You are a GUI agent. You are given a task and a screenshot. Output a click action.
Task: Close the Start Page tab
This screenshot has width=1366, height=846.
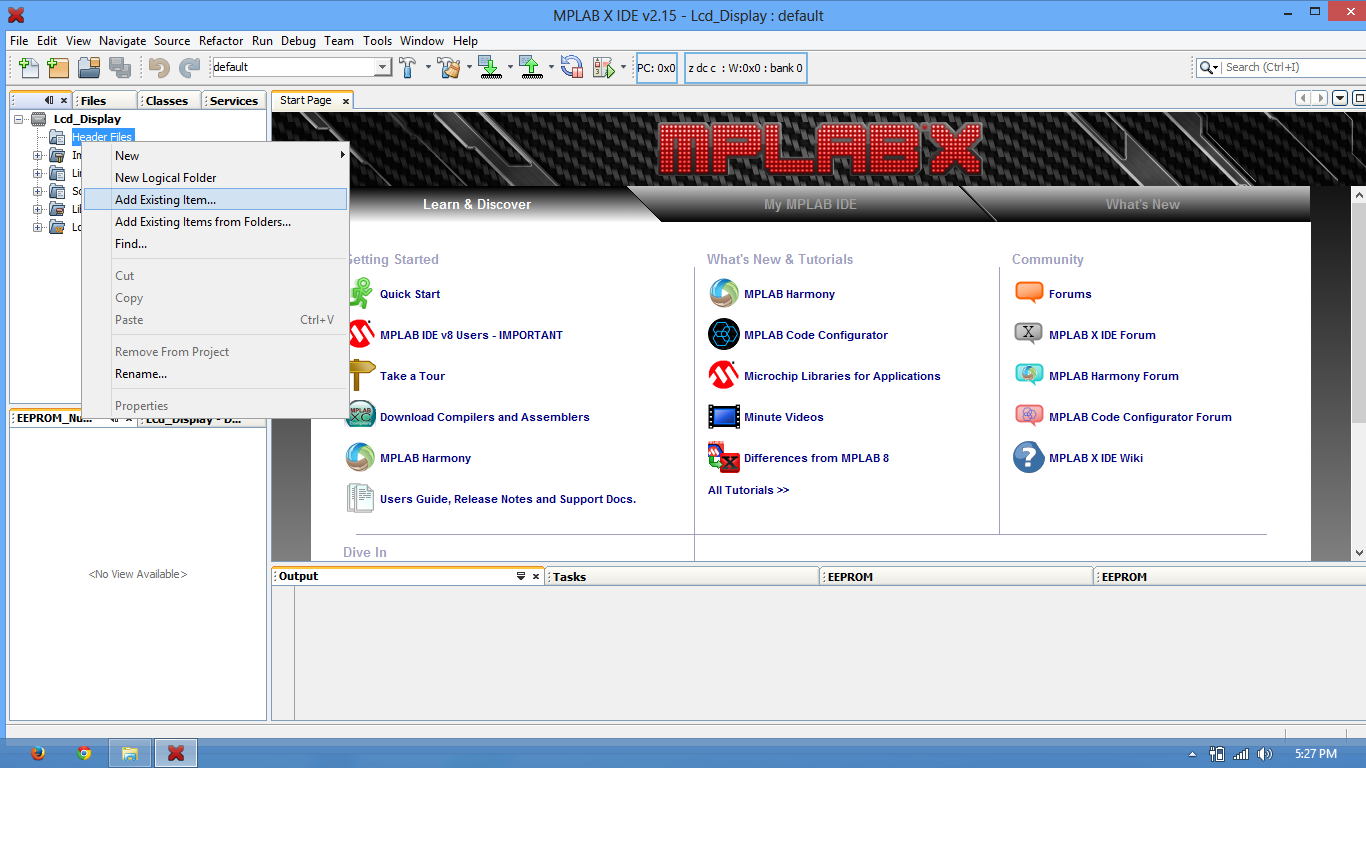point(346,101)
